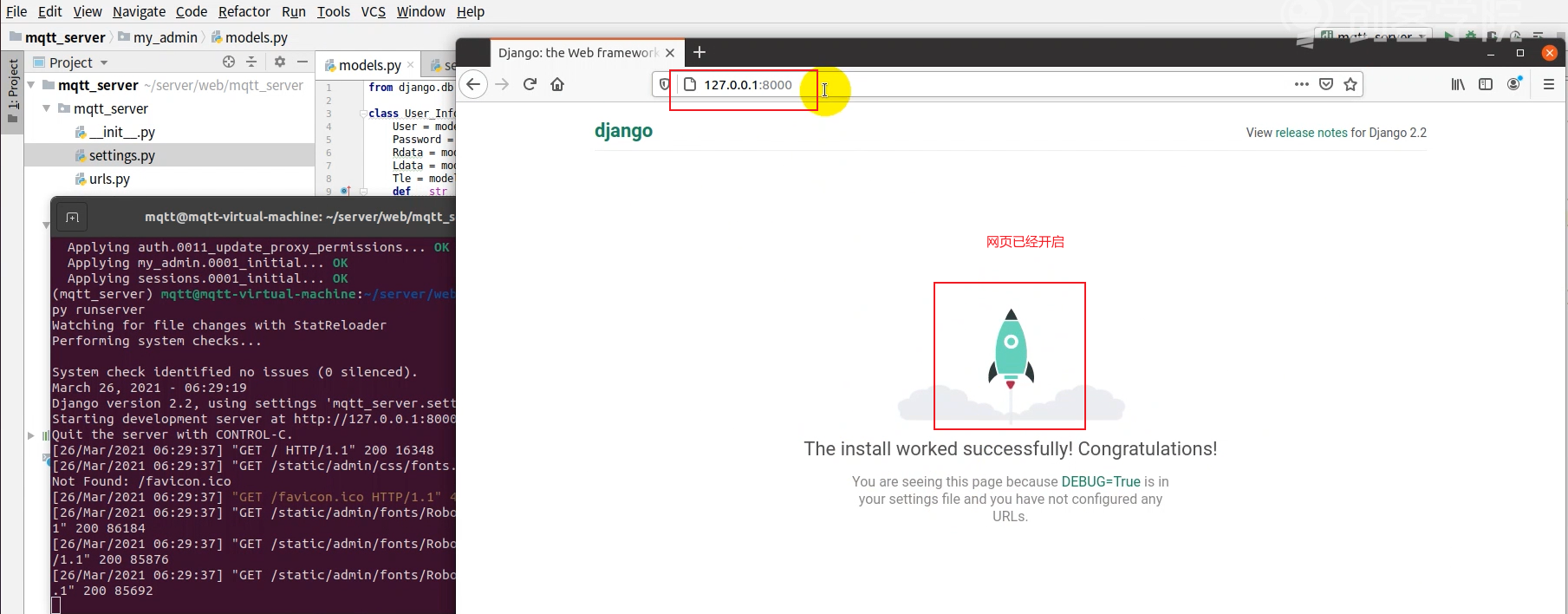Open urls.py in project tree
Screen dimensions: 1568x614
(x=102, y=179)
